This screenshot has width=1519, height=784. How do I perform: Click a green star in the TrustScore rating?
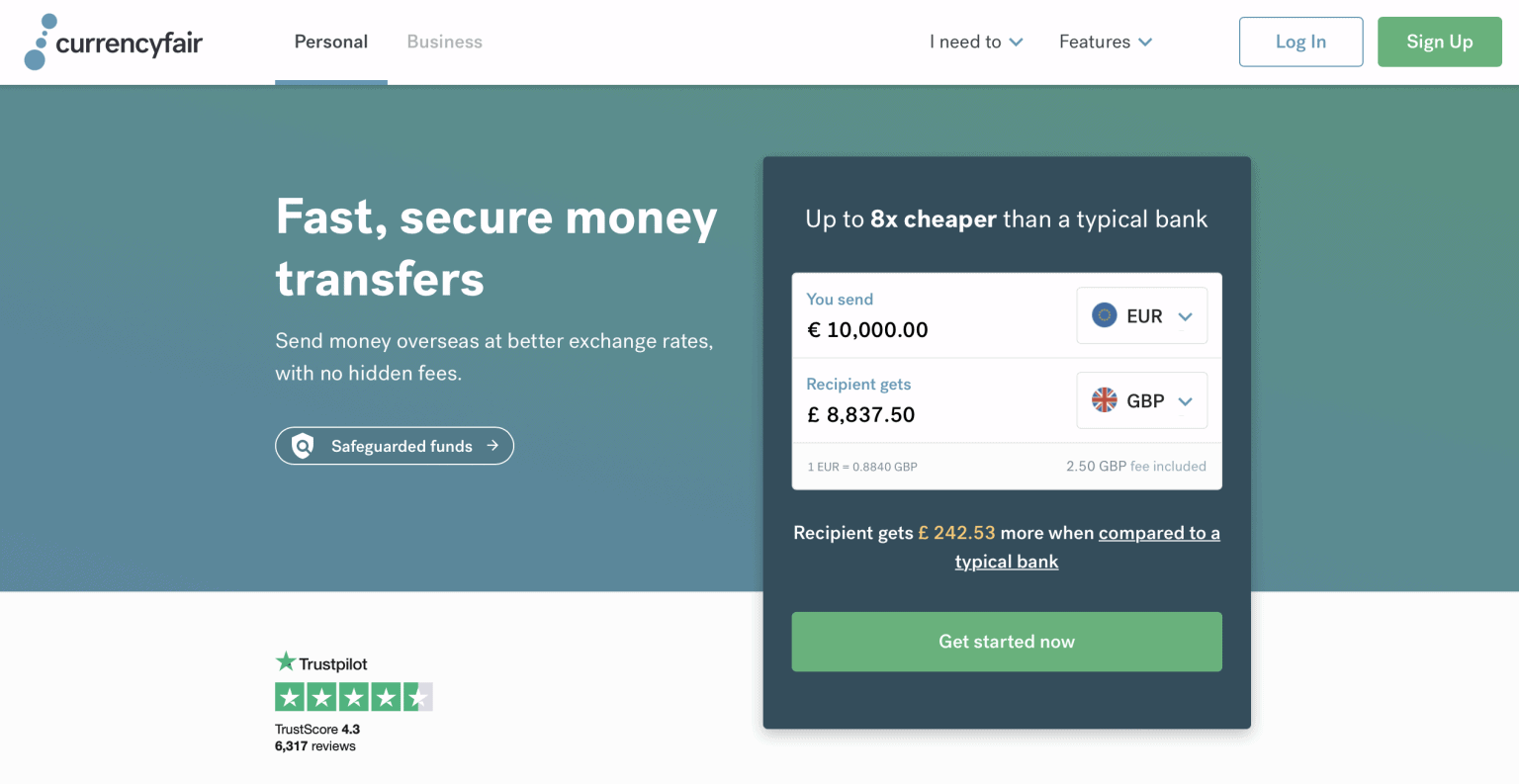290,697
